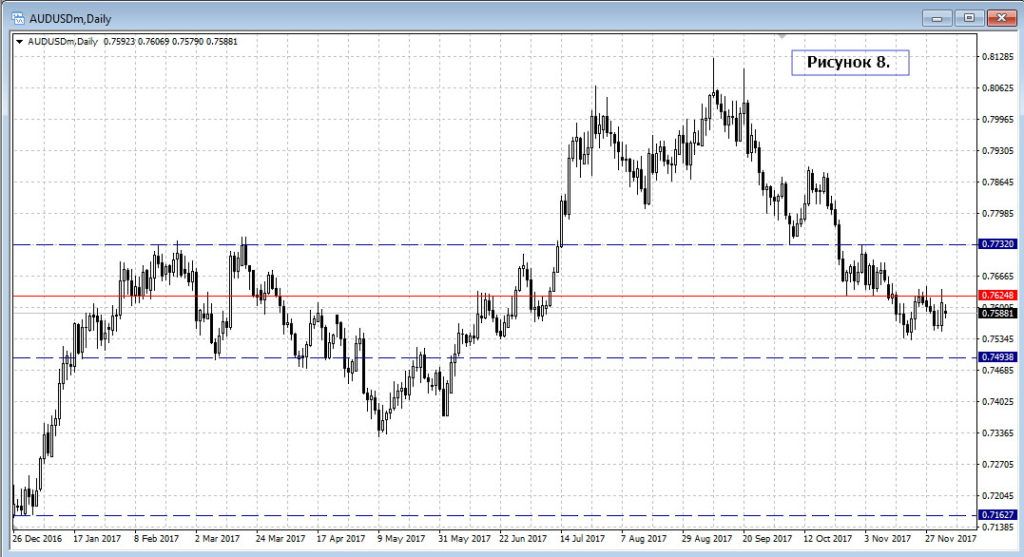Click the 9 May 2017 date label

pyautogui.click(x=397, y=537)
